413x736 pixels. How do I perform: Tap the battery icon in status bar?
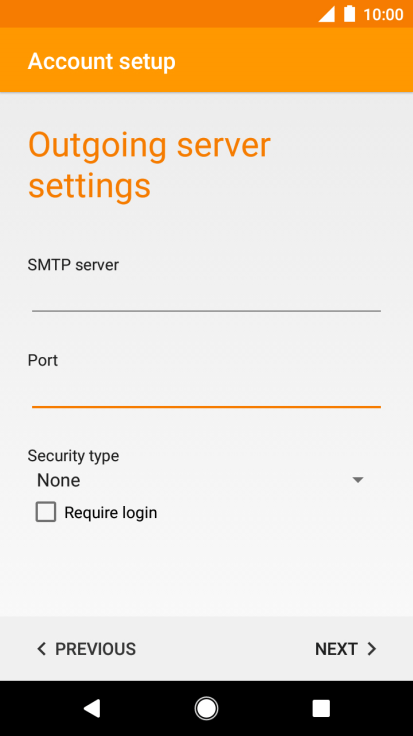[349, 14]
